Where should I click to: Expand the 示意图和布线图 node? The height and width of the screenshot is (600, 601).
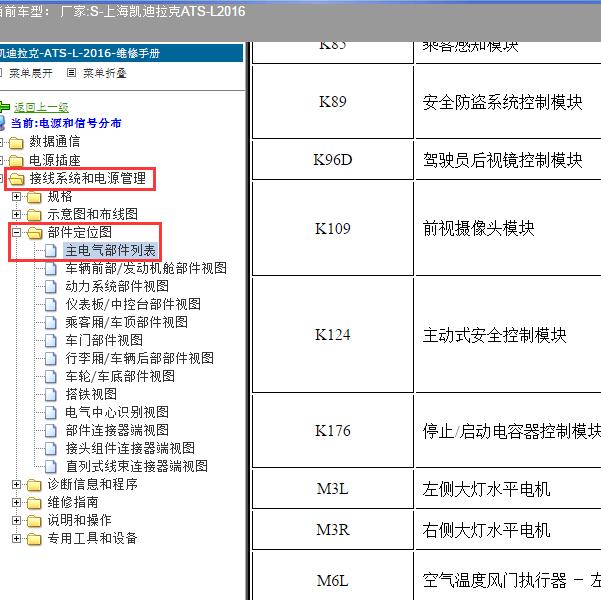click(16, 214)
